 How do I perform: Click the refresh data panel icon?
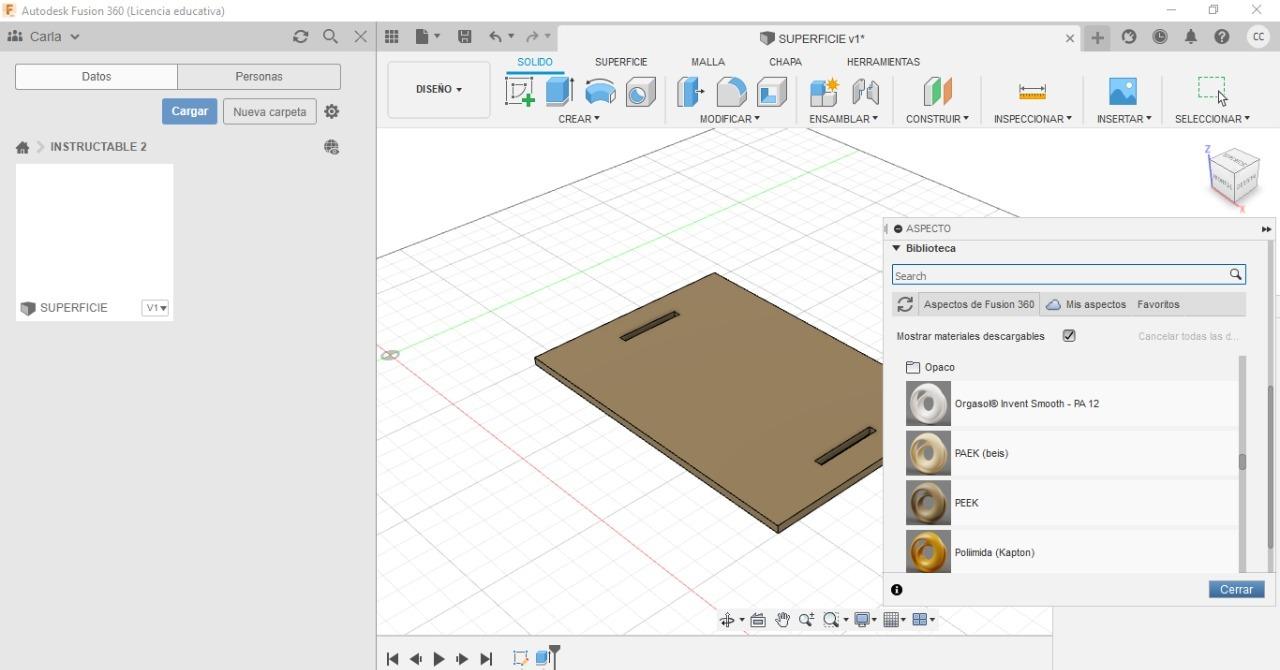coord(300,37)
